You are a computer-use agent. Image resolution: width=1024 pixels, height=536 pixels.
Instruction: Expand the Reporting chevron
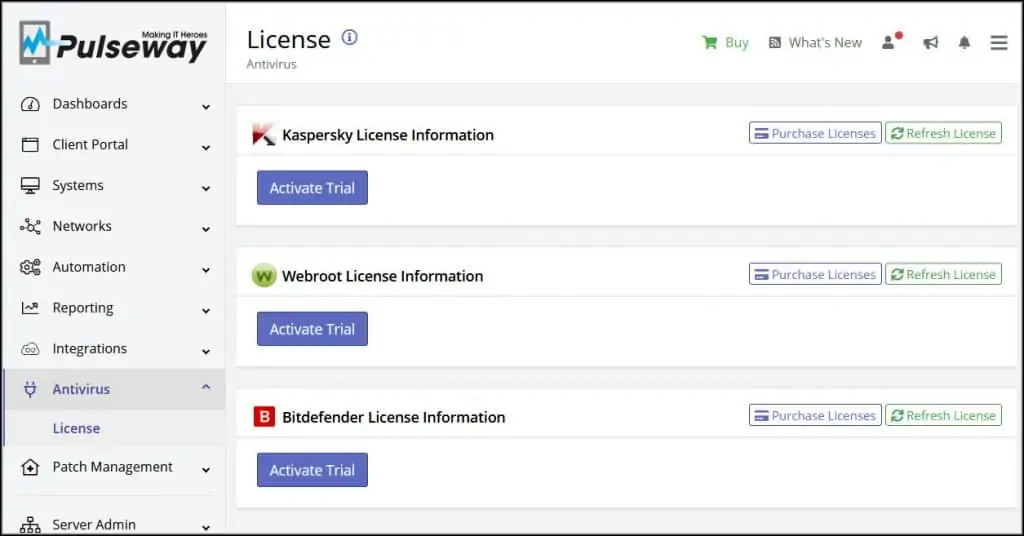[206, 311]
